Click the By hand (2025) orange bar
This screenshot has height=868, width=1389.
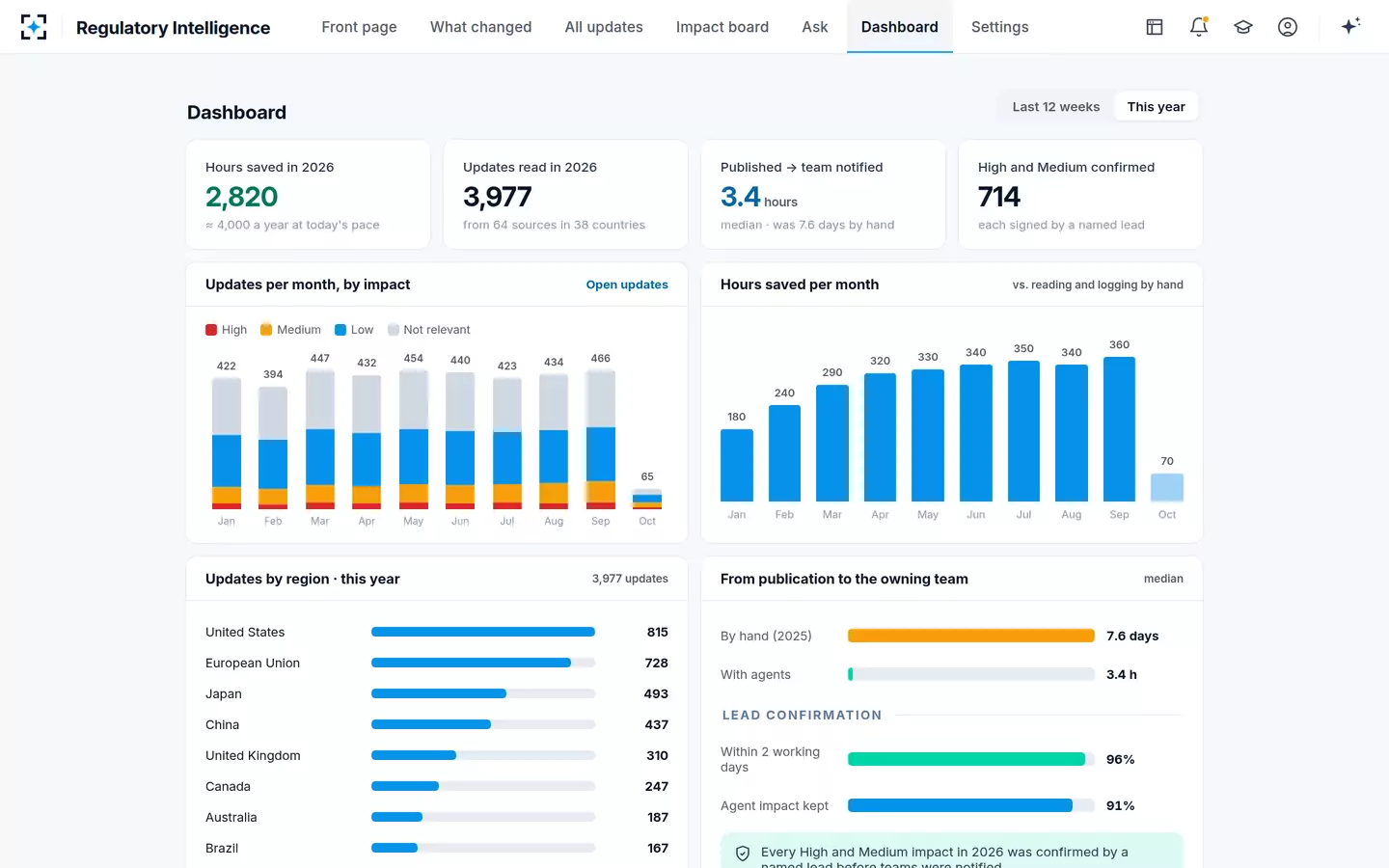971,636
